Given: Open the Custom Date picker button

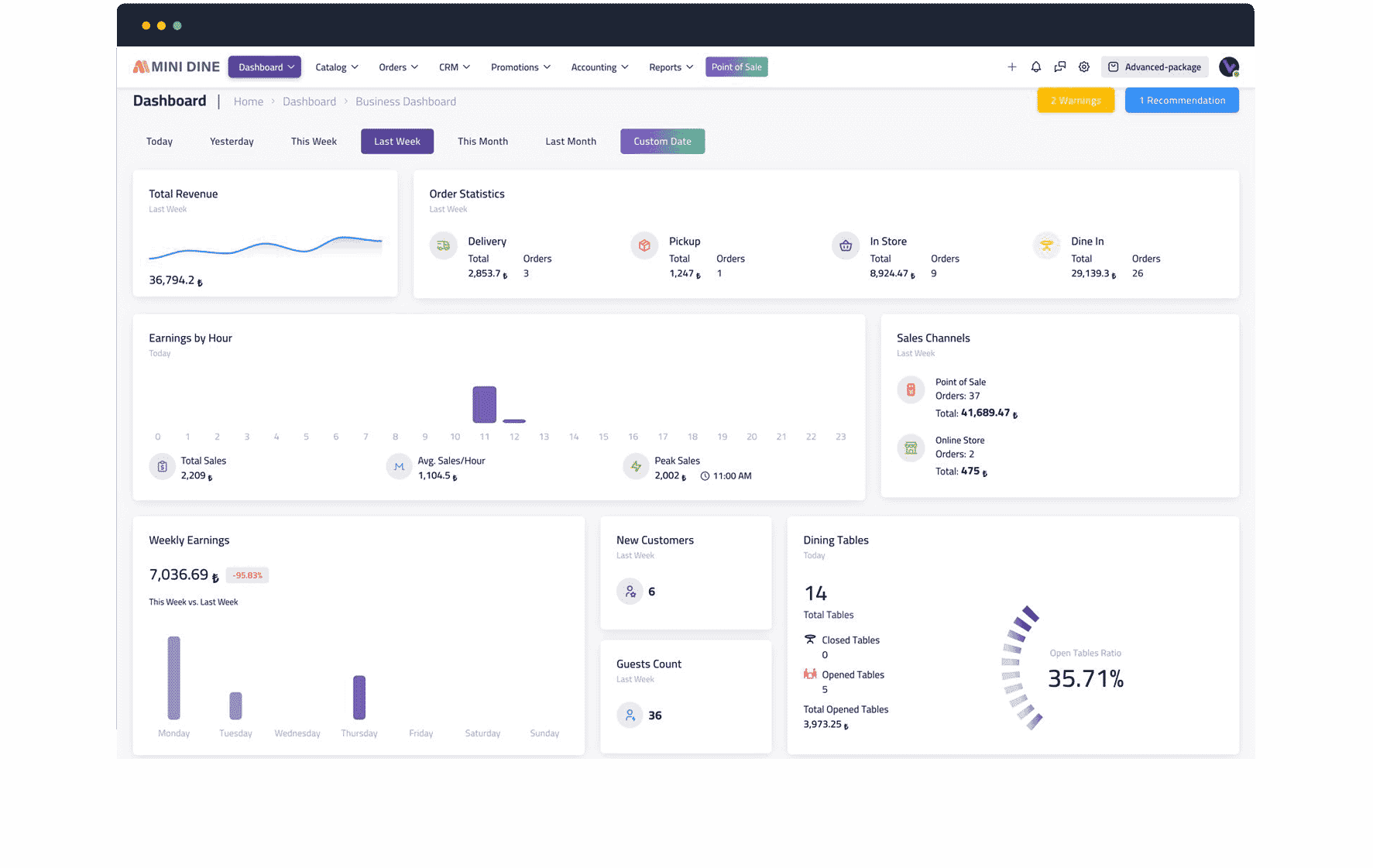Looking at the screenshot, I should 662,142.
